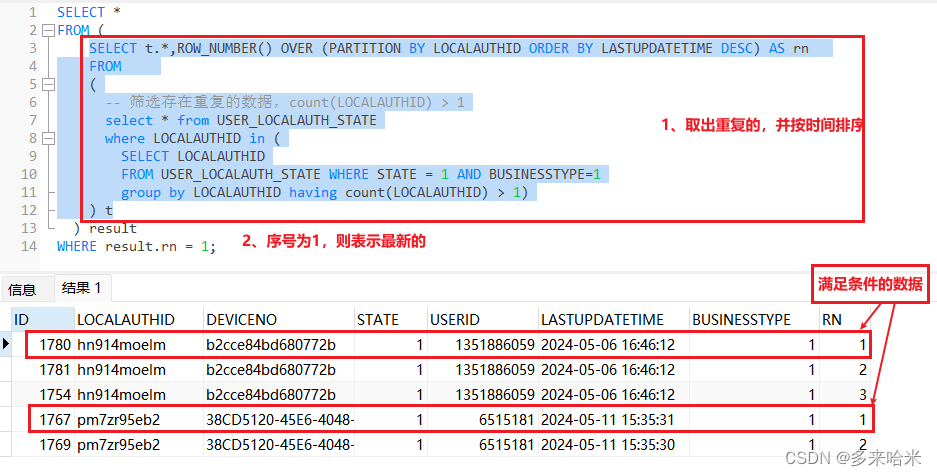Click BUSINESSTYPE=1 condition on line 10
The height and width of the screenshot is (476, 937).
coord(545,174)
